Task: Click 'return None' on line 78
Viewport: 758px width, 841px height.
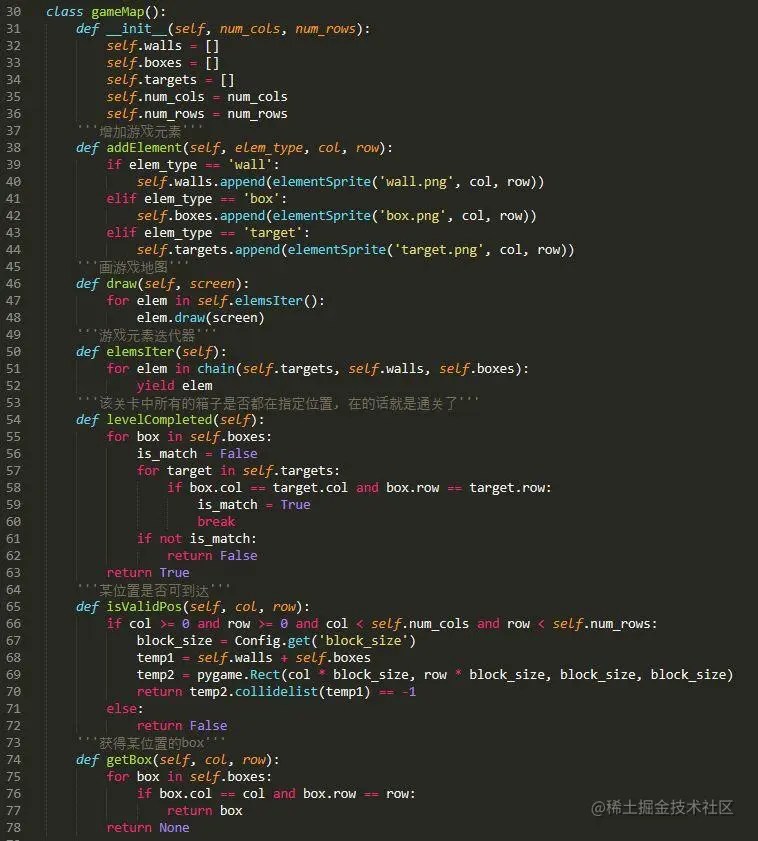Action: coord(148,828)
